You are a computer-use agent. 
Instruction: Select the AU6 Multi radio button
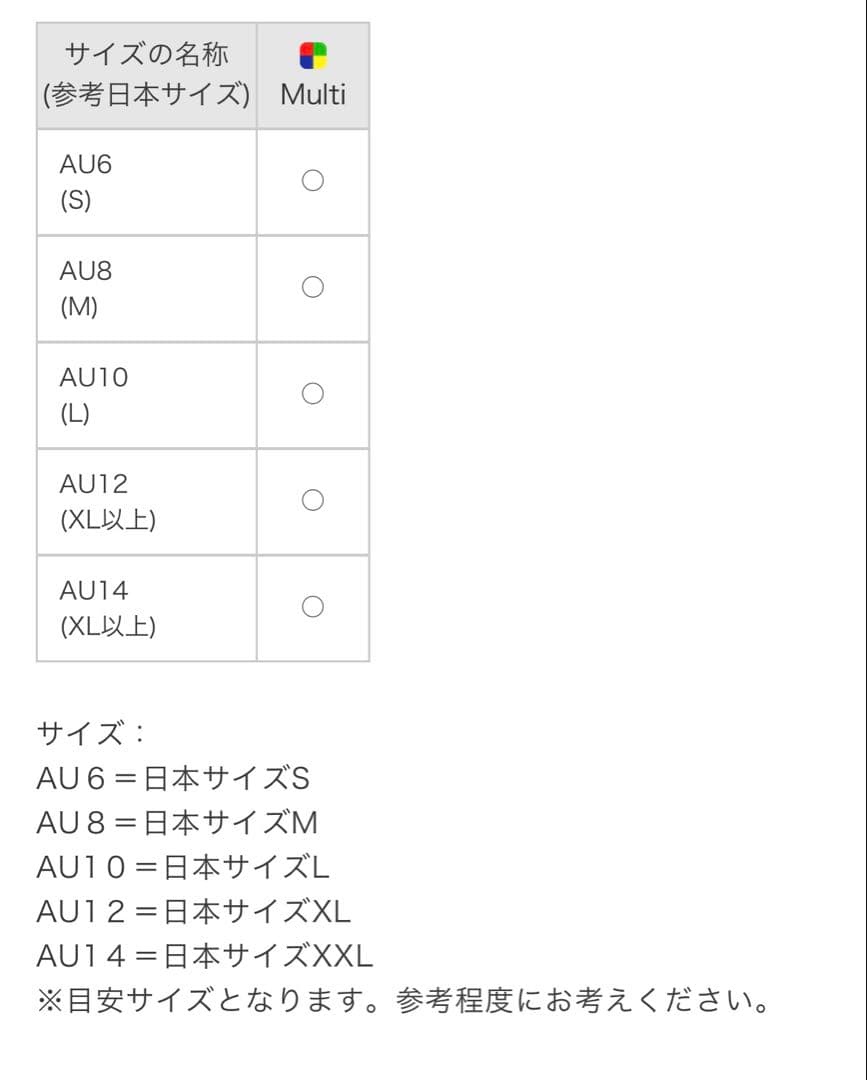pos(313,181)
